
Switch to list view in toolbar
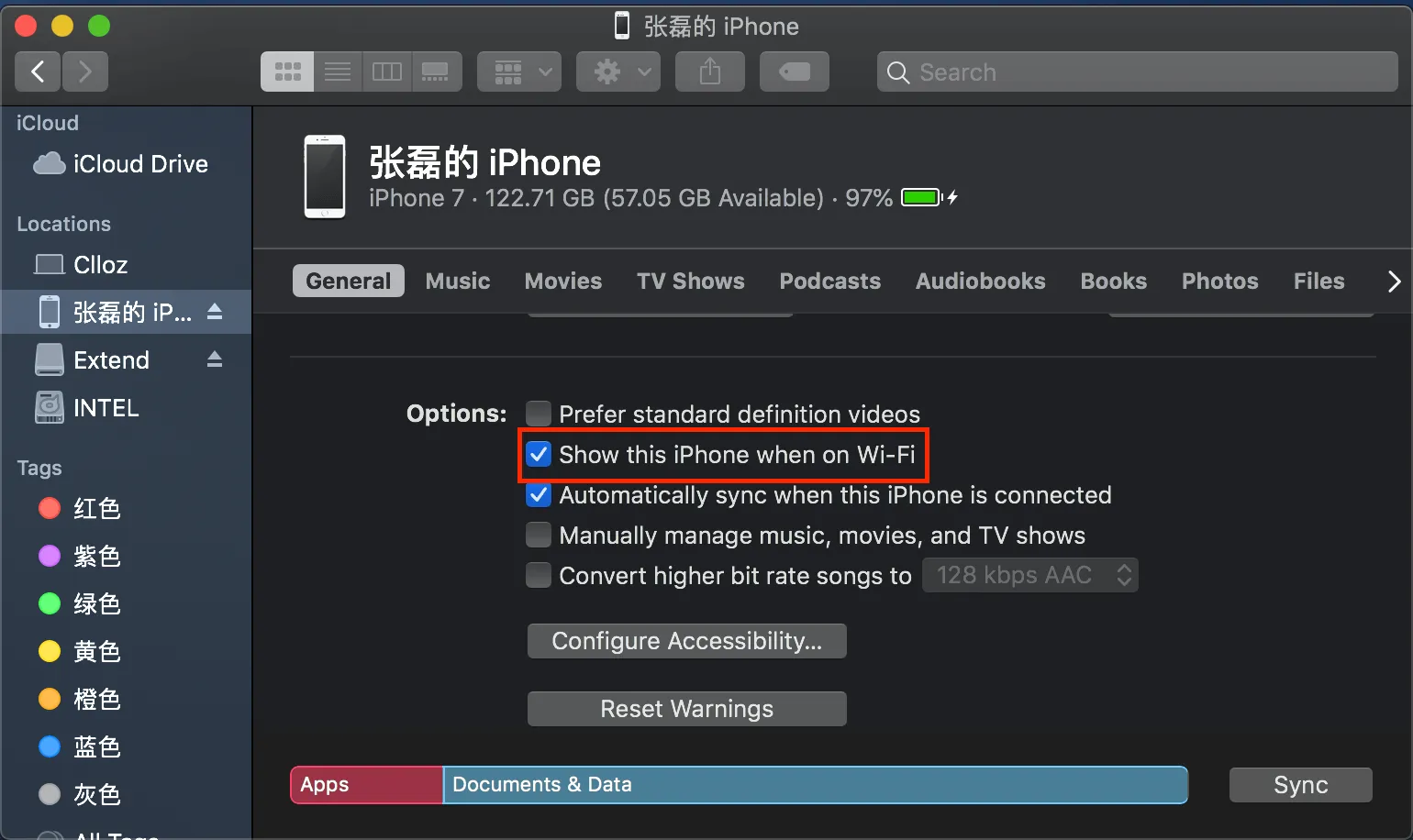(x=338, y=72)
